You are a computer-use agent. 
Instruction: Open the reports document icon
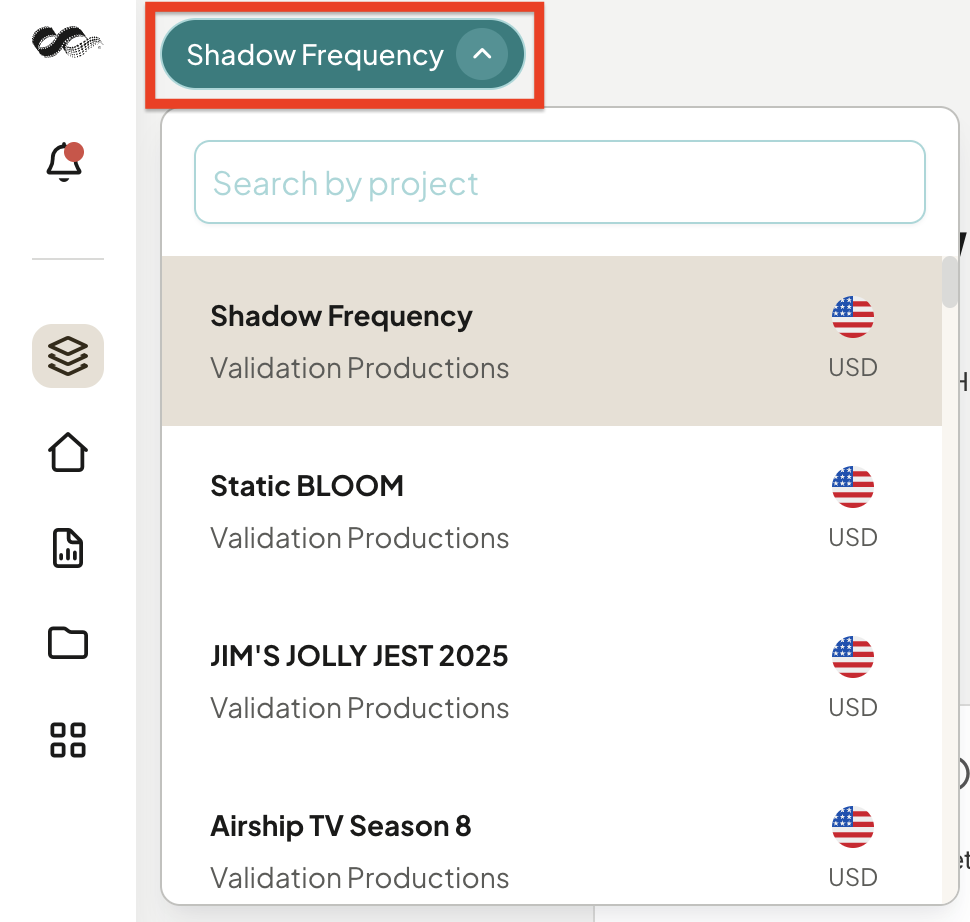(x=67, y=548)
